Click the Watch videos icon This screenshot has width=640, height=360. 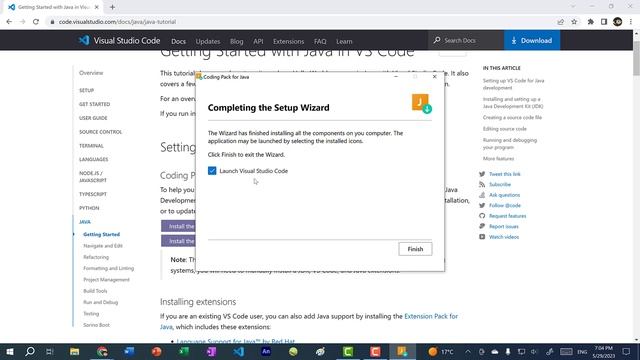[x=482, y=237]
